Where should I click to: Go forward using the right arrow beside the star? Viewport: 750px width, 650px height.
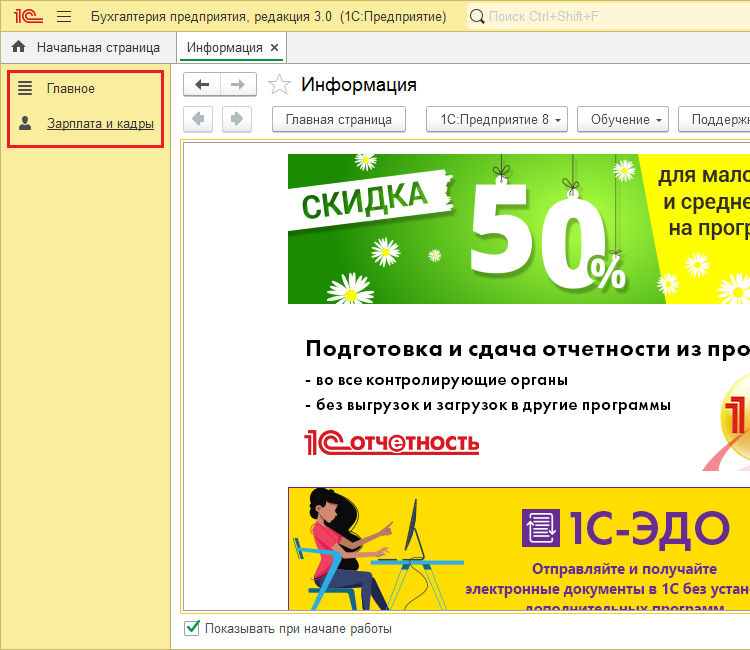(x=238, y=85)
